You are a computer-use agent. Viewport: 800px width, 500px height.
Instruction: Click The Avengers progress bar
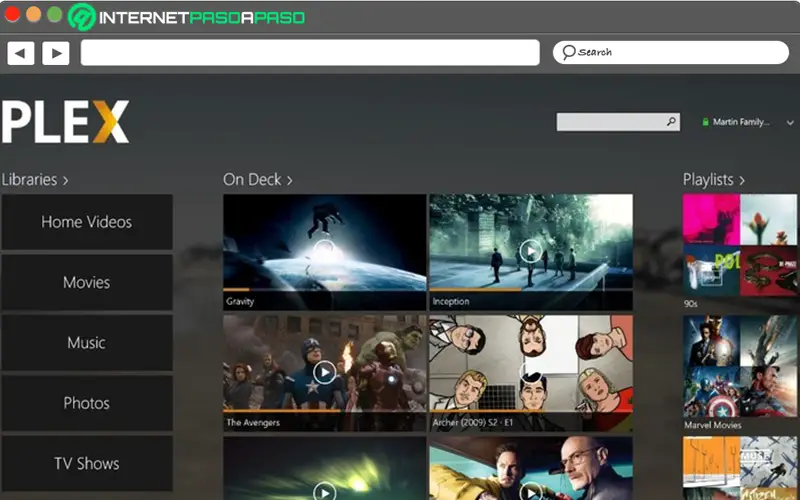[324, 411]
